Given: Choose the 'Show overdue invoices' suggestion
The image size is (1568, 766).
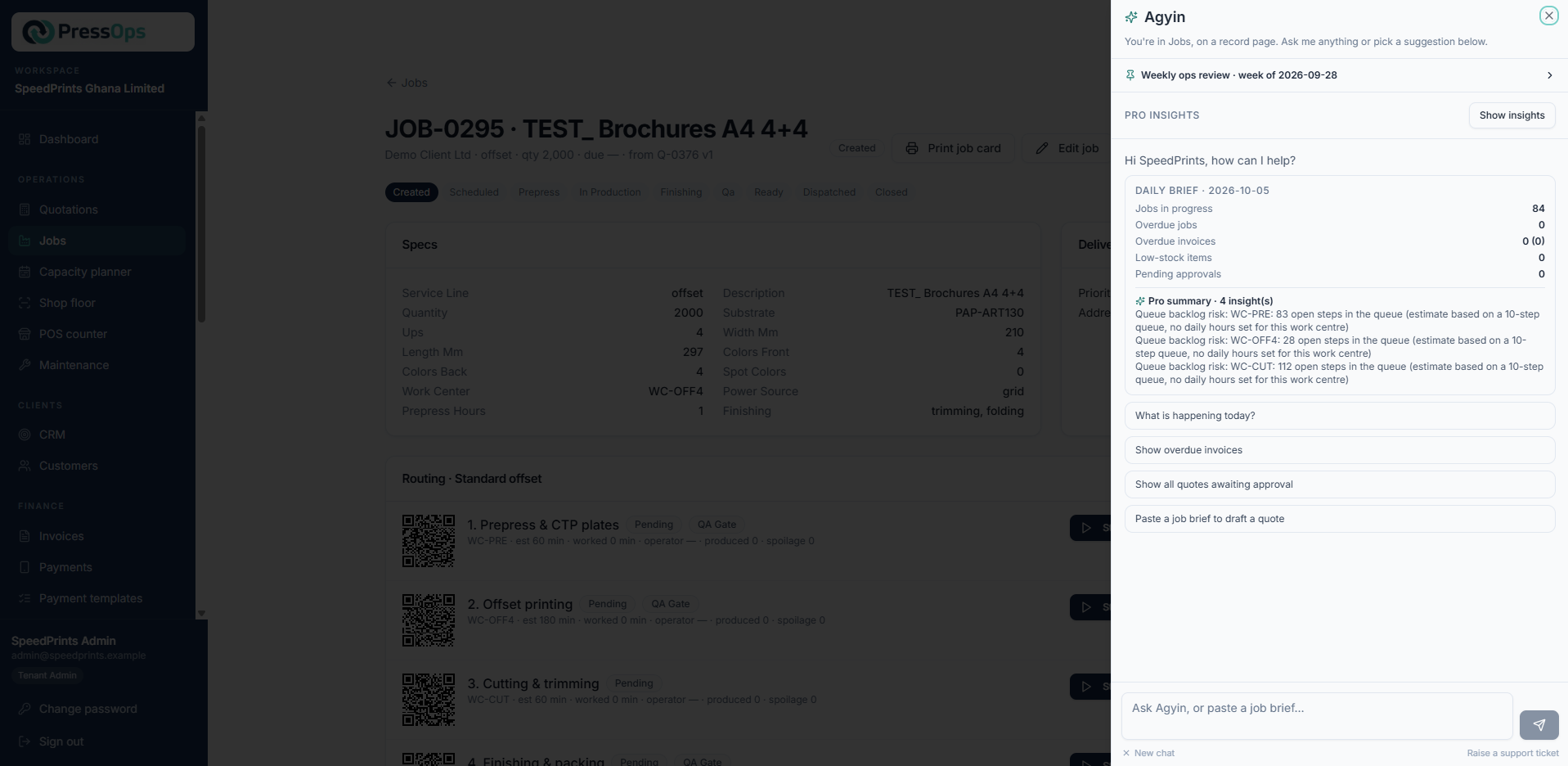Looking at the screenshot, I should pyautogui.click(x=1339, y=450).
